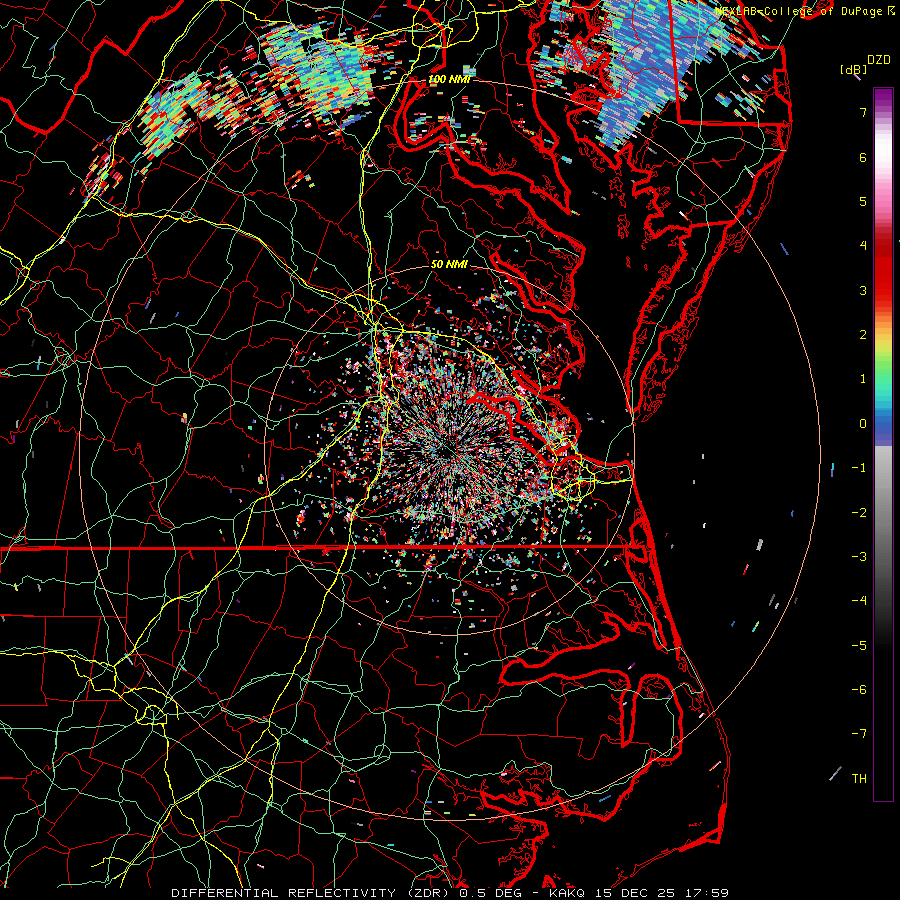Select the "-2" scale value

[x=859, y=512]
